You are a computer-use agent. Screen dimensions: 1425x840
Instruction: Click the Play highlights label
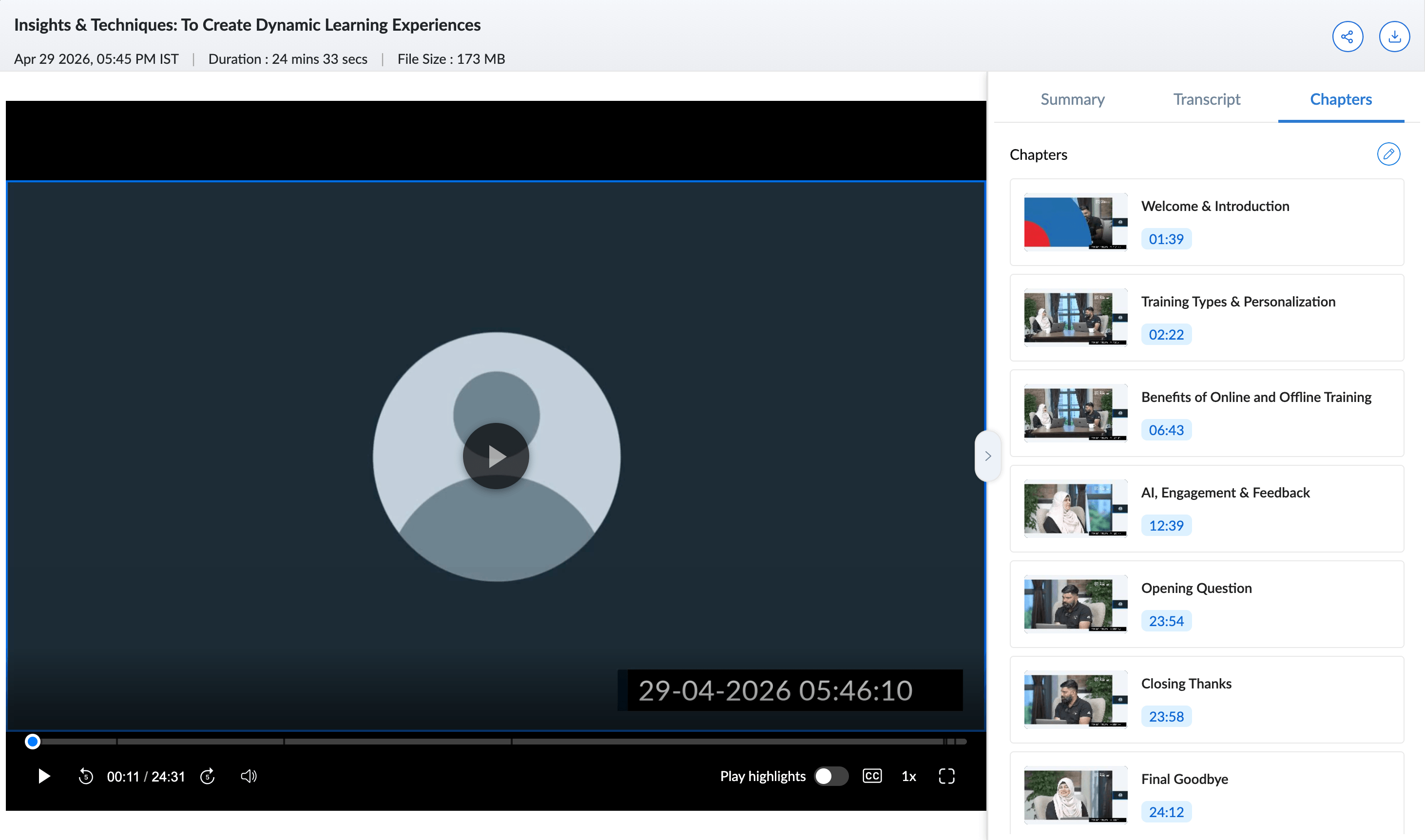763,776
